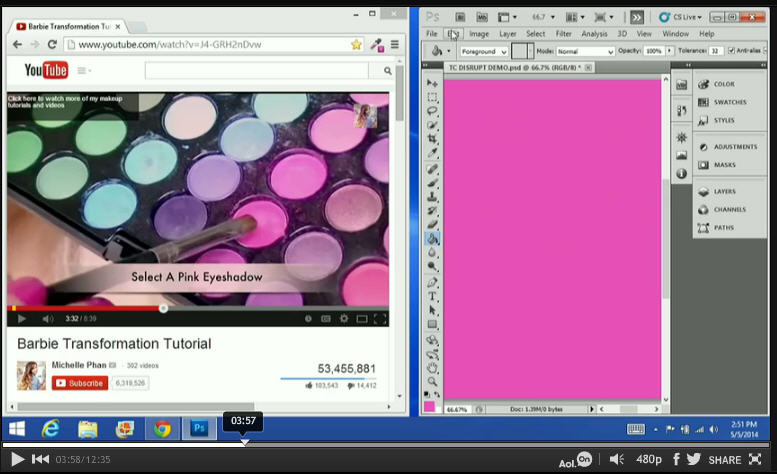Toggle captions in YouTube player
Image resolution: width=777 pixels, height=474 pixels.
326,318
